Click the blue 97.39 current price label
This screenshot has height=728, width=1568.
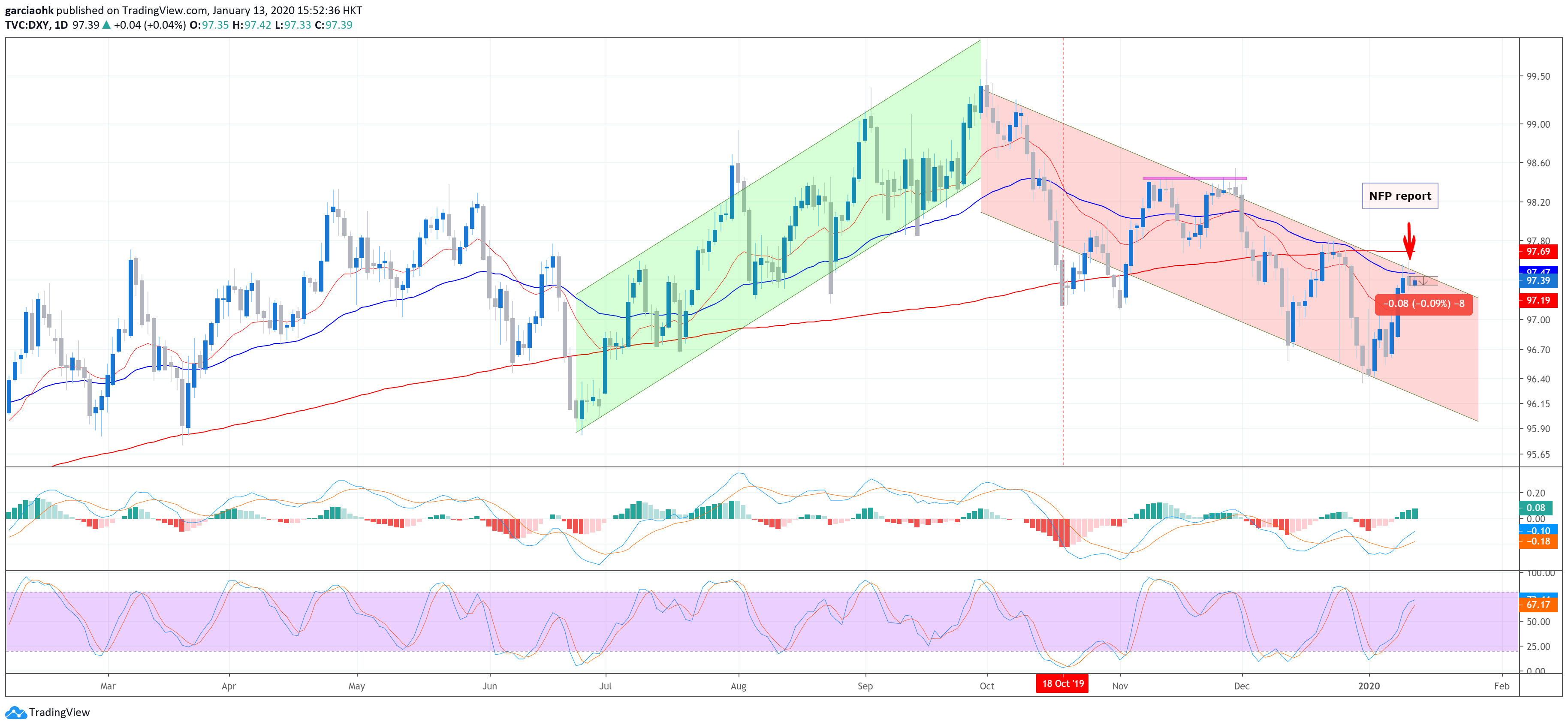click(1538, 280)
